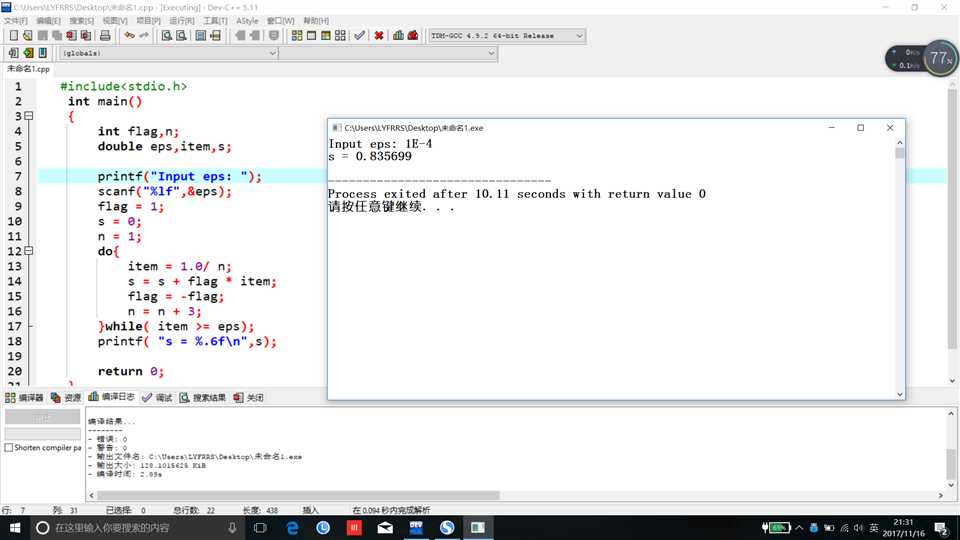Image resolution: width=960 pixels, height=540 pixels.
Task: Click the Indent toolbar icon
Action: point(241,36)
